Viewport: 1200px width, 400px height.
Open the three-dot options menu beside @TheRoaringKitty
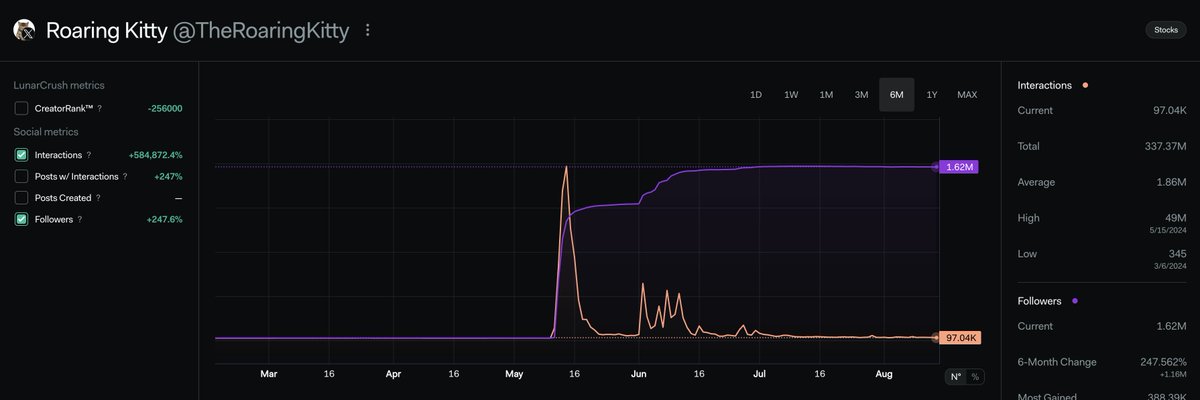pos(368,30)
